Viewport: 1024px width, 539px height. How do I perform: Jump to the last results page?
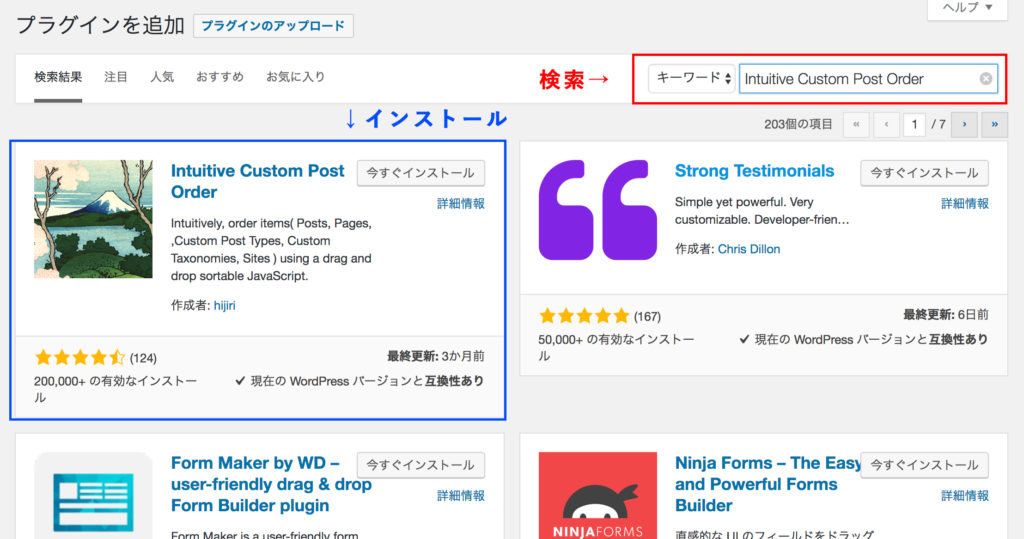[995, 124]
